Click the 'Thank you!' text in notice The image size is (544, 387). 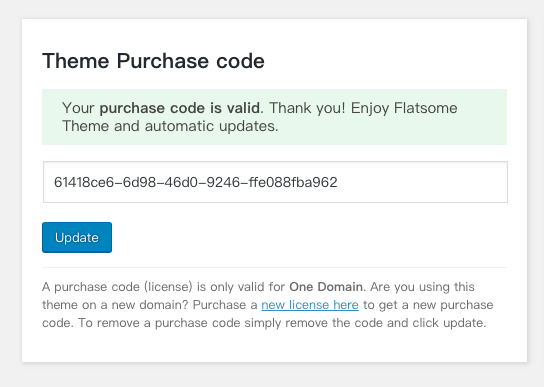pos(307,108)
